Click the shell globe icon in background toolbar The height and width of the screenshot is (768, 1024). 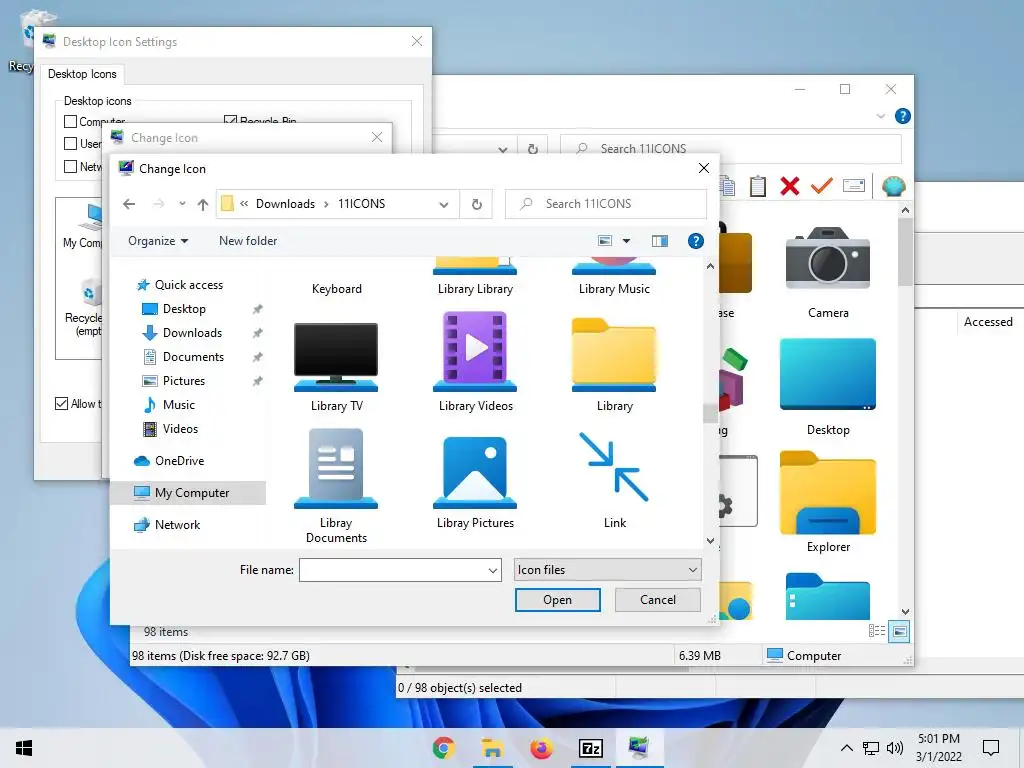coord(893,186)
